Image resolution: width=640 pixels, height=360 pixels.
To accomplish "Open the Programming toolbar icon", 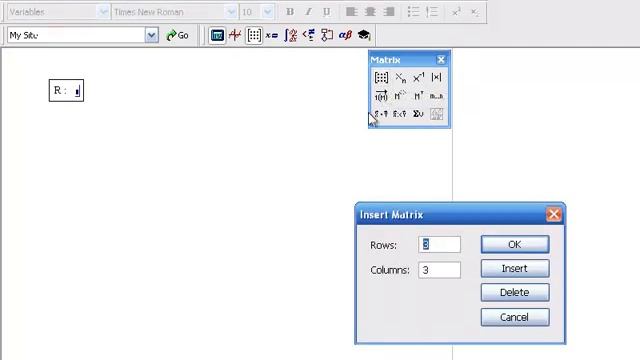I will click(x=327, y=36).
